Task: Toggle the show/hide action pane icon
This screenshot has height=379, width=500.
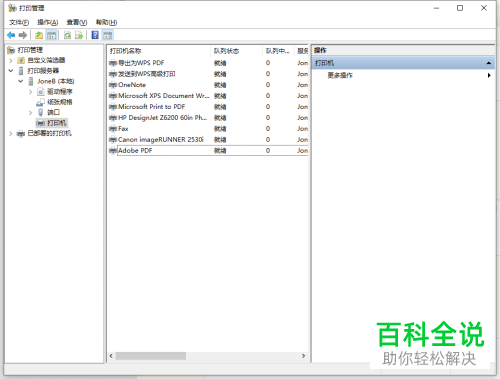Action: pos(107,35)
